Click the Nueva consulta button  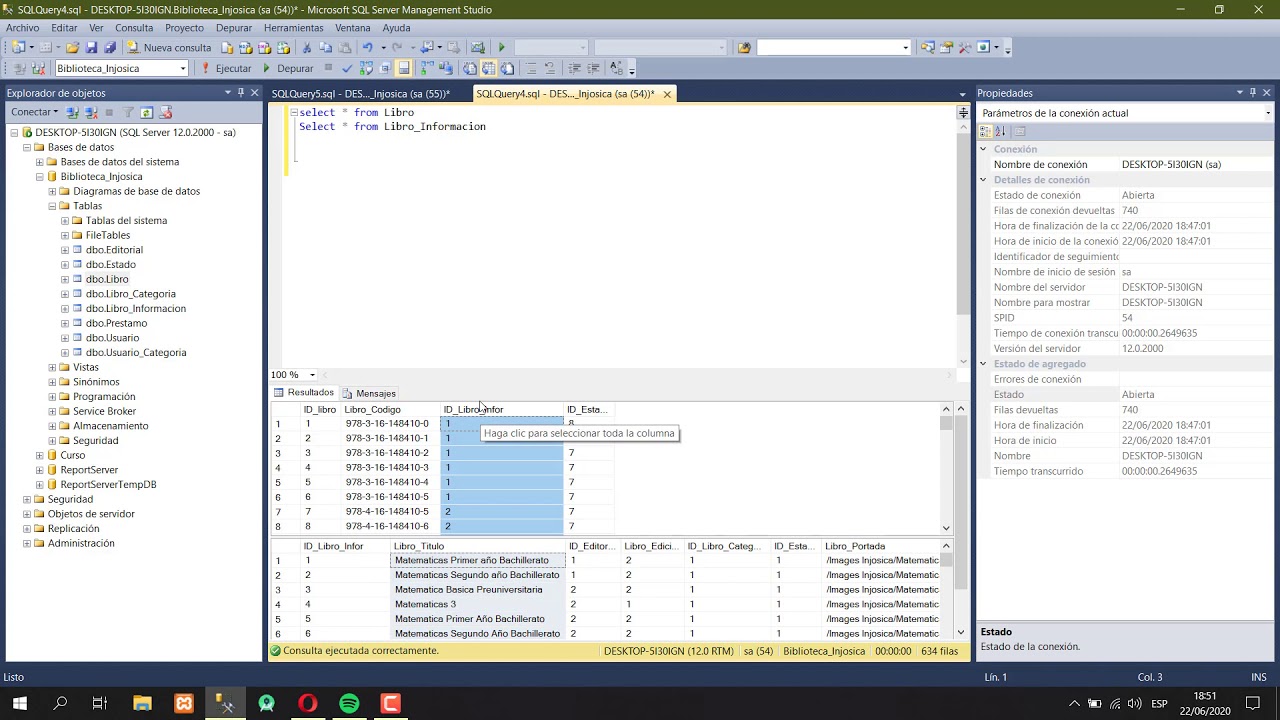point(170,47)
